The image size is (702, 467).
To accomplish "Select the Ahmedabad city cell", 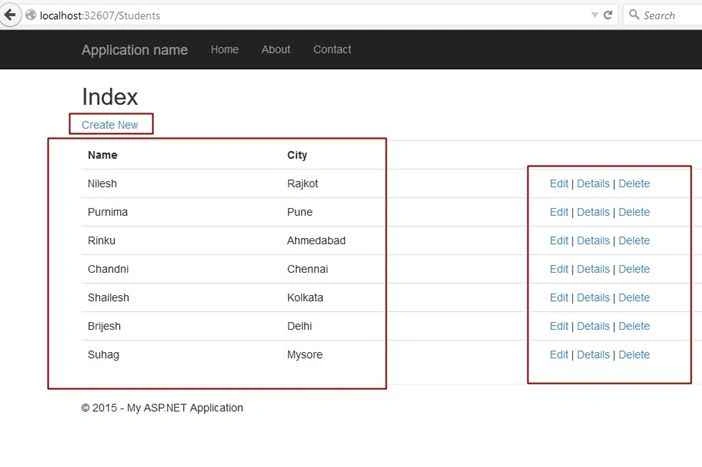I will click(x=316, y=241).
